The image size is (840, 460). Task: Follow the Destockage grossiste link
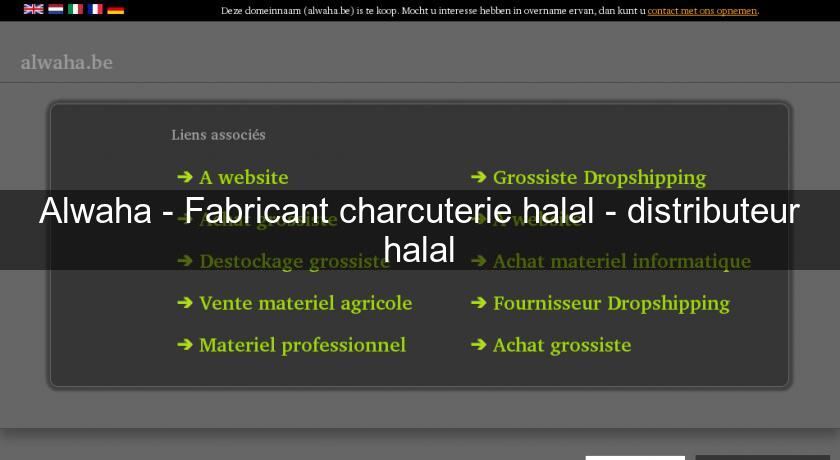(294, 262)
